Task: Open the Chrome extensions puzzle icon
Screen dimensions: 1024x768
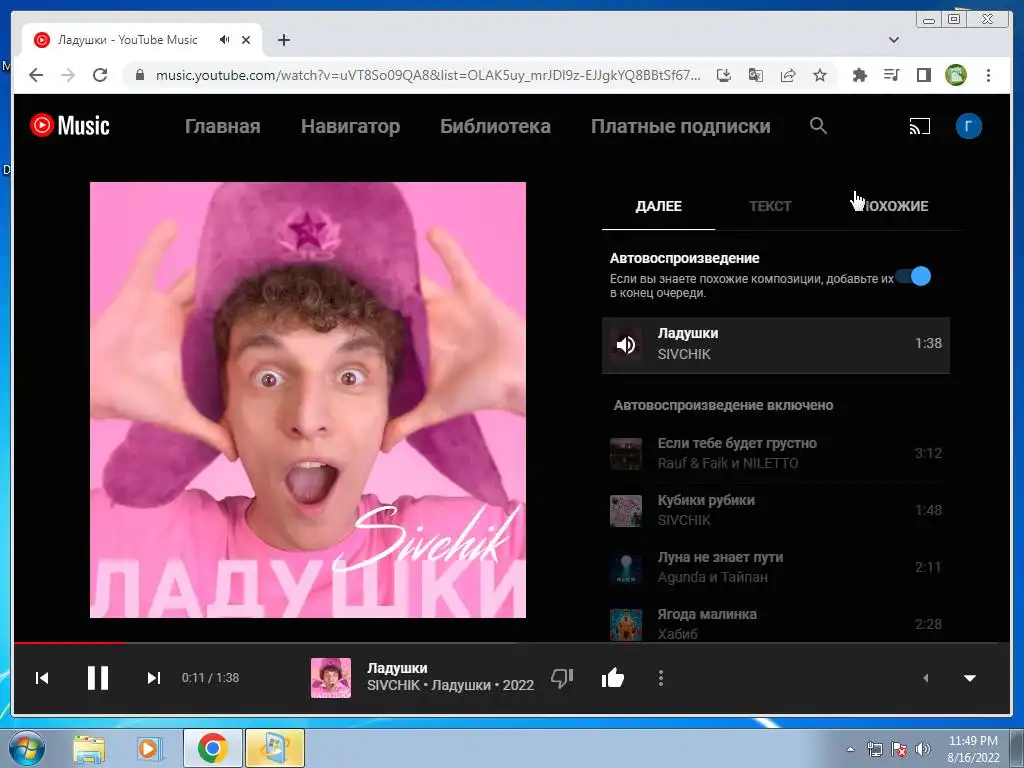Action: (x=859, y=75)
